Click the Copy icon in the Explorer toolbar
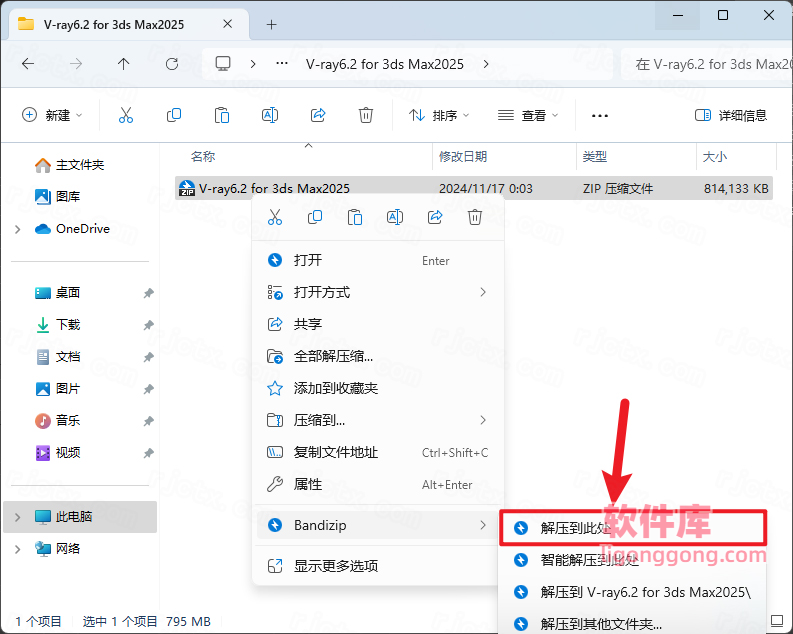 click(x=173, y=115)
